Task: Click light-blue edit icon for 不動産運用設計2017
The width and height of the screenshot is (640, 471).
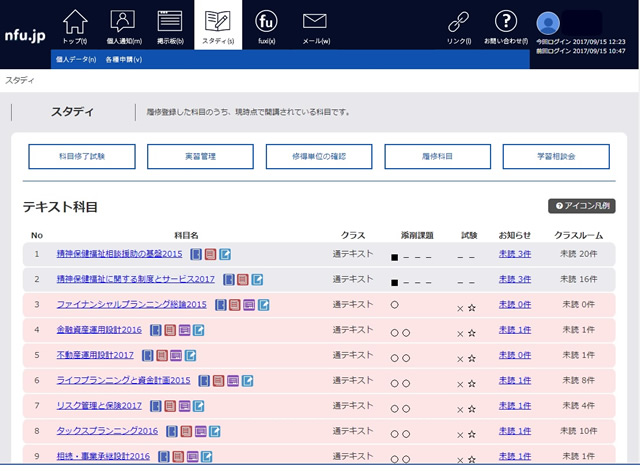Action: click(190, 355)
